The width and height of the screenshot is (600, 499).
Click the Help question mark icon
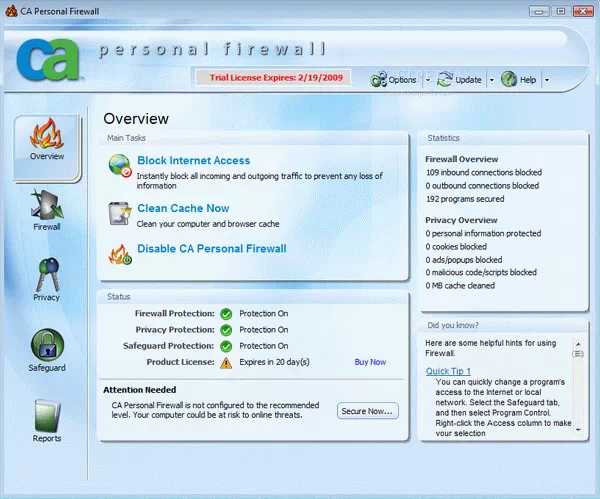point(509,79)
